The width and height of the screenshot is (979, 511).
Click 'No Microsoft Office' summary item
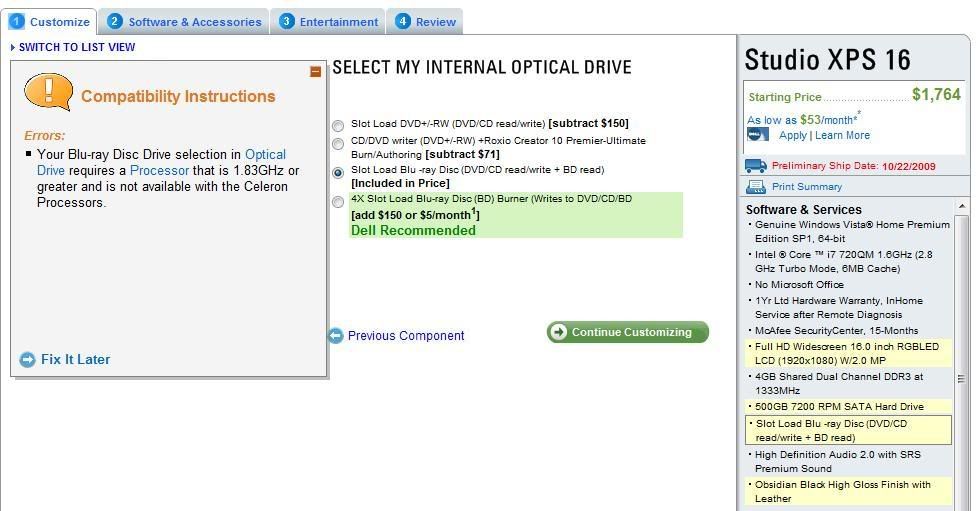pos(799,285)
